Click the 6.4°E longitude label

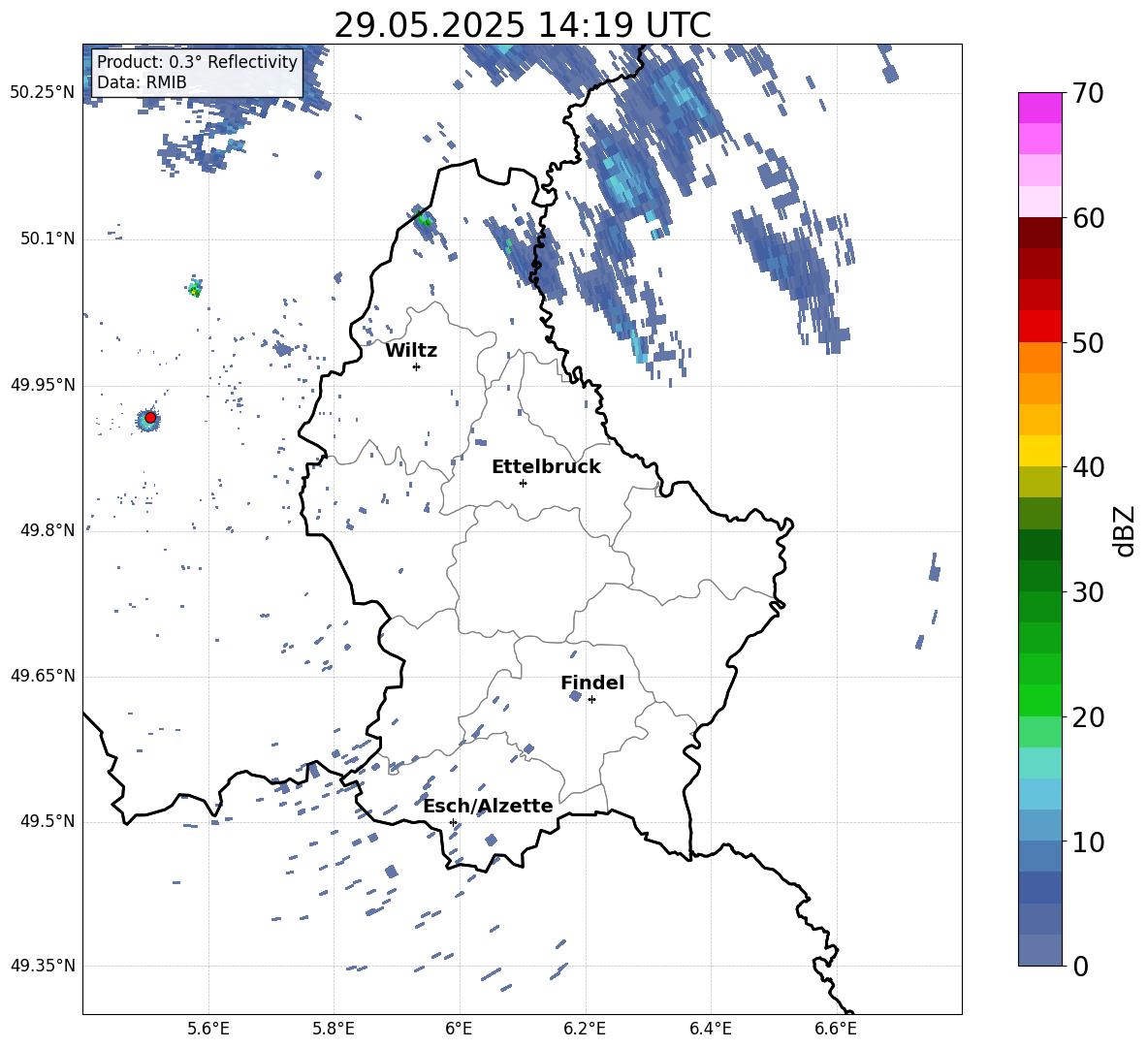pyautogui.click(x=710, y=1029)
